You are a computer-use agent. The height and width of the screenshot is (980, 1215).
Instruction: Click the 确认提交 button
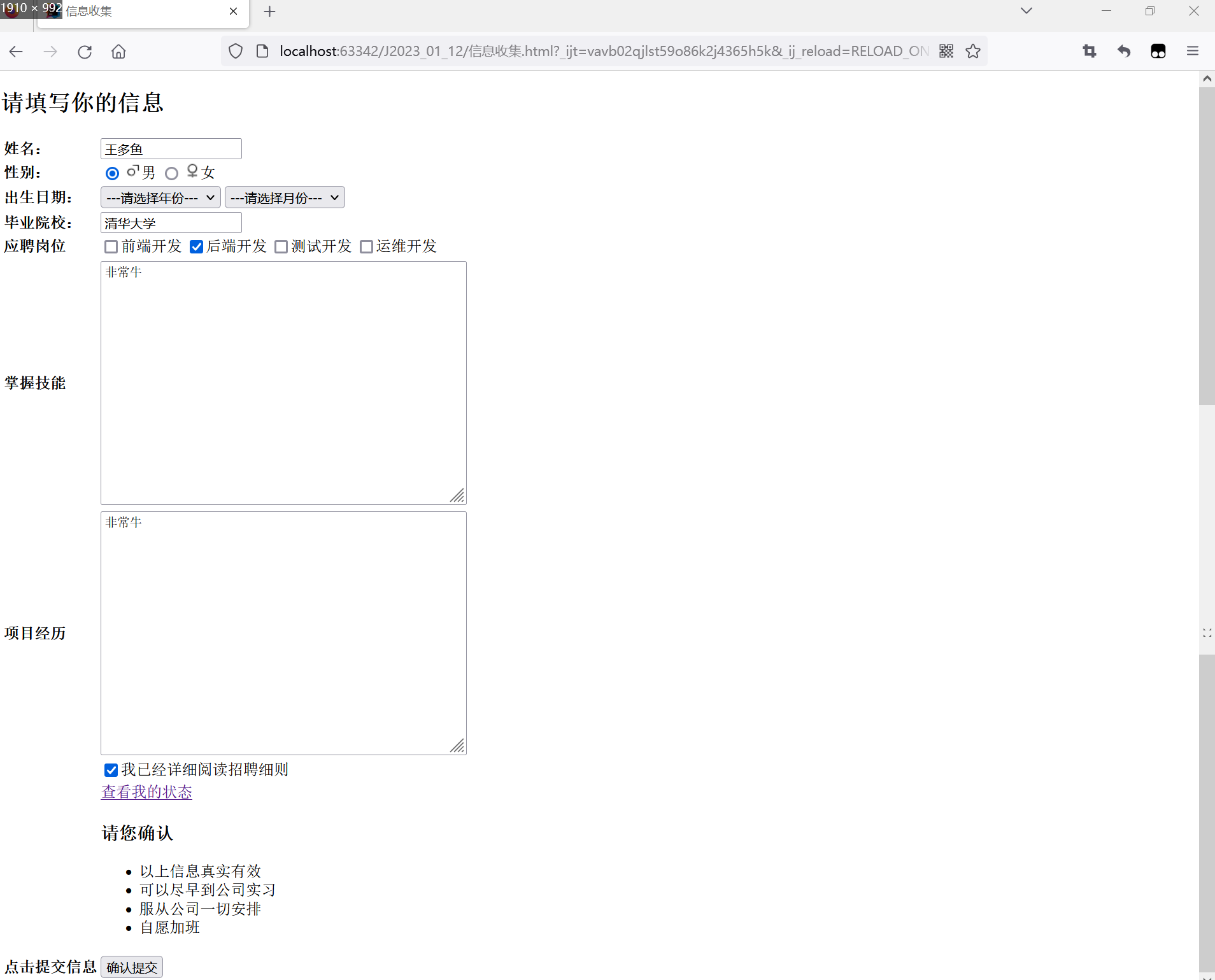point(132,967)
